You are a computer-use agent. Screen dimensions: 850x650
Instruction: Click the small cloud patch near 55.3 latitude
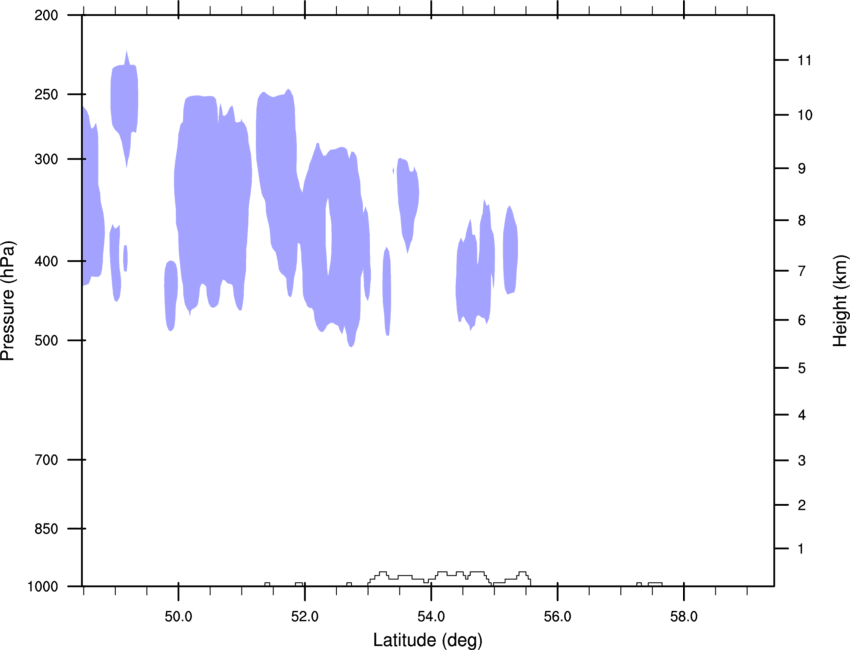click(x=510, y=250)
